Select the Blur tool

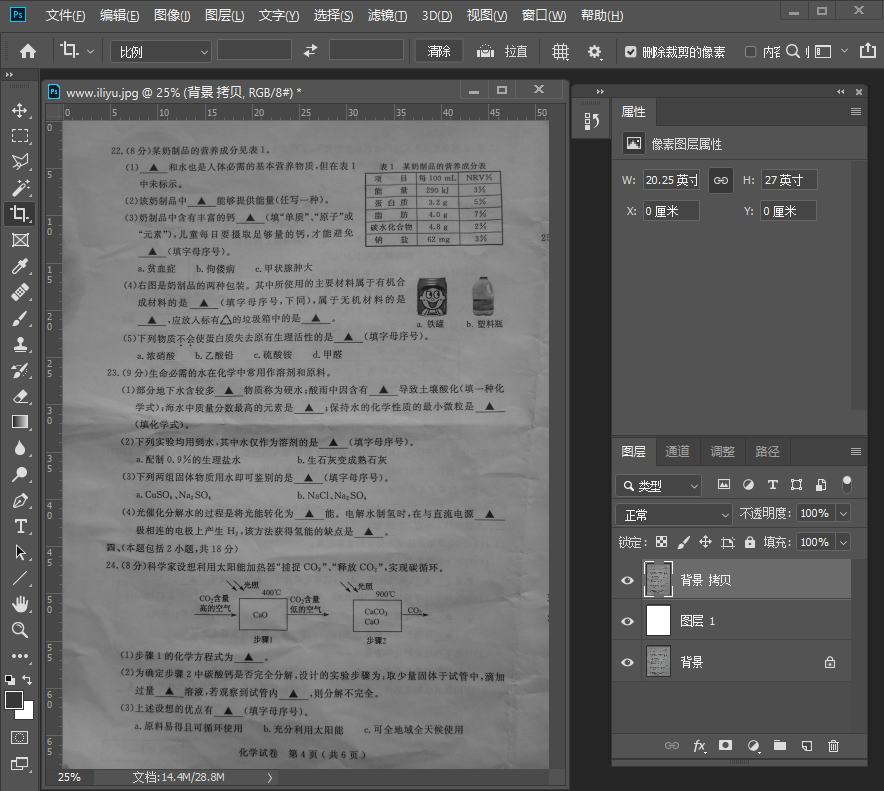20,448
